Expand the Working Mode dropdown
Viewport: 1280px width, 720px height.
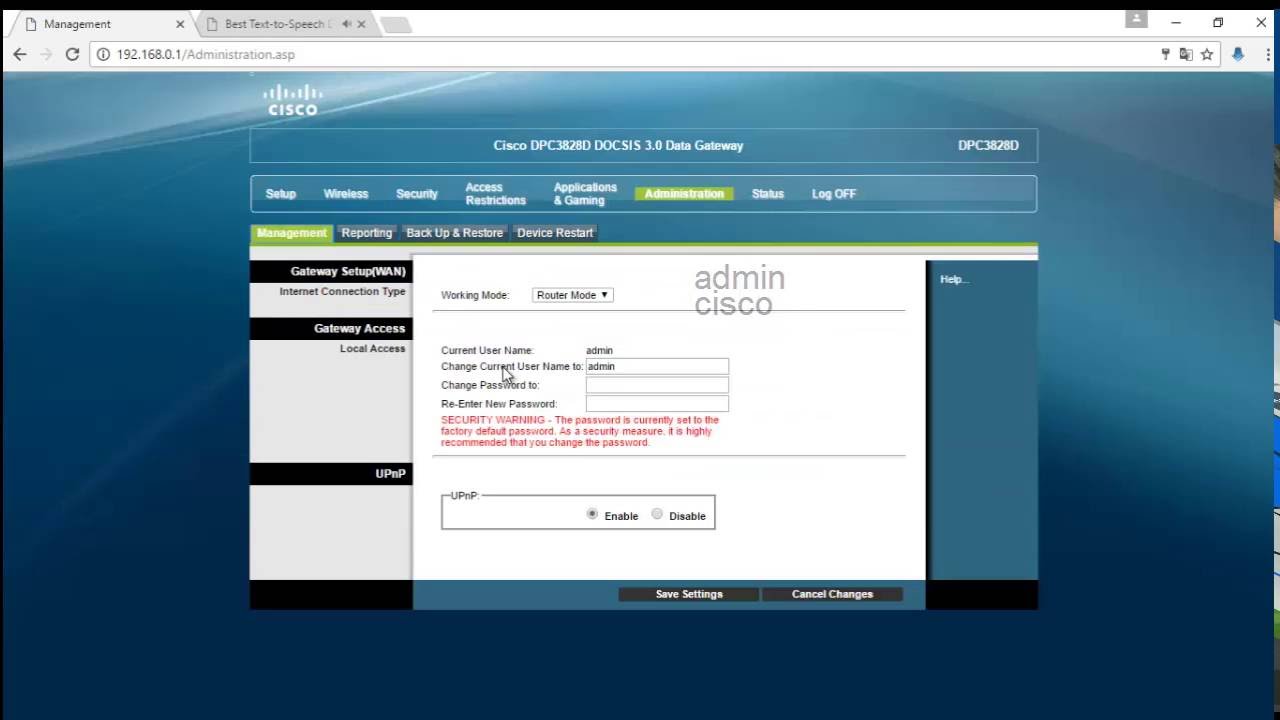573,295
